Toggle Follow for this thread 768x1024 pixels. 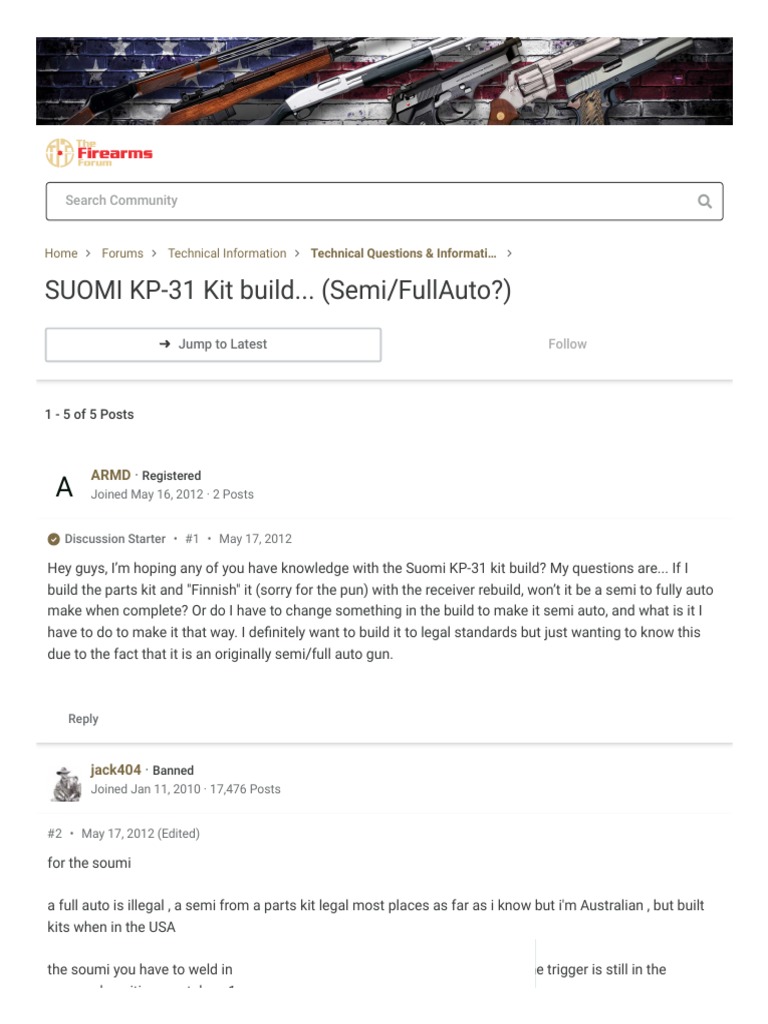(567, 344)
